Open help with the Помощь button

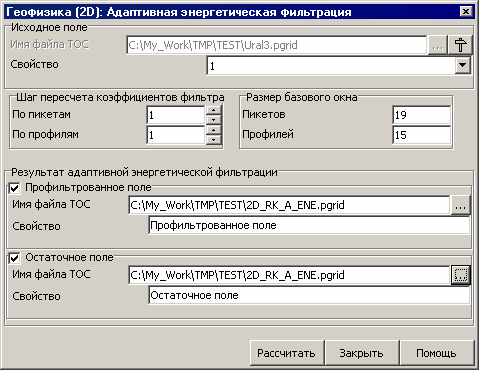click(x=437, y=353)
